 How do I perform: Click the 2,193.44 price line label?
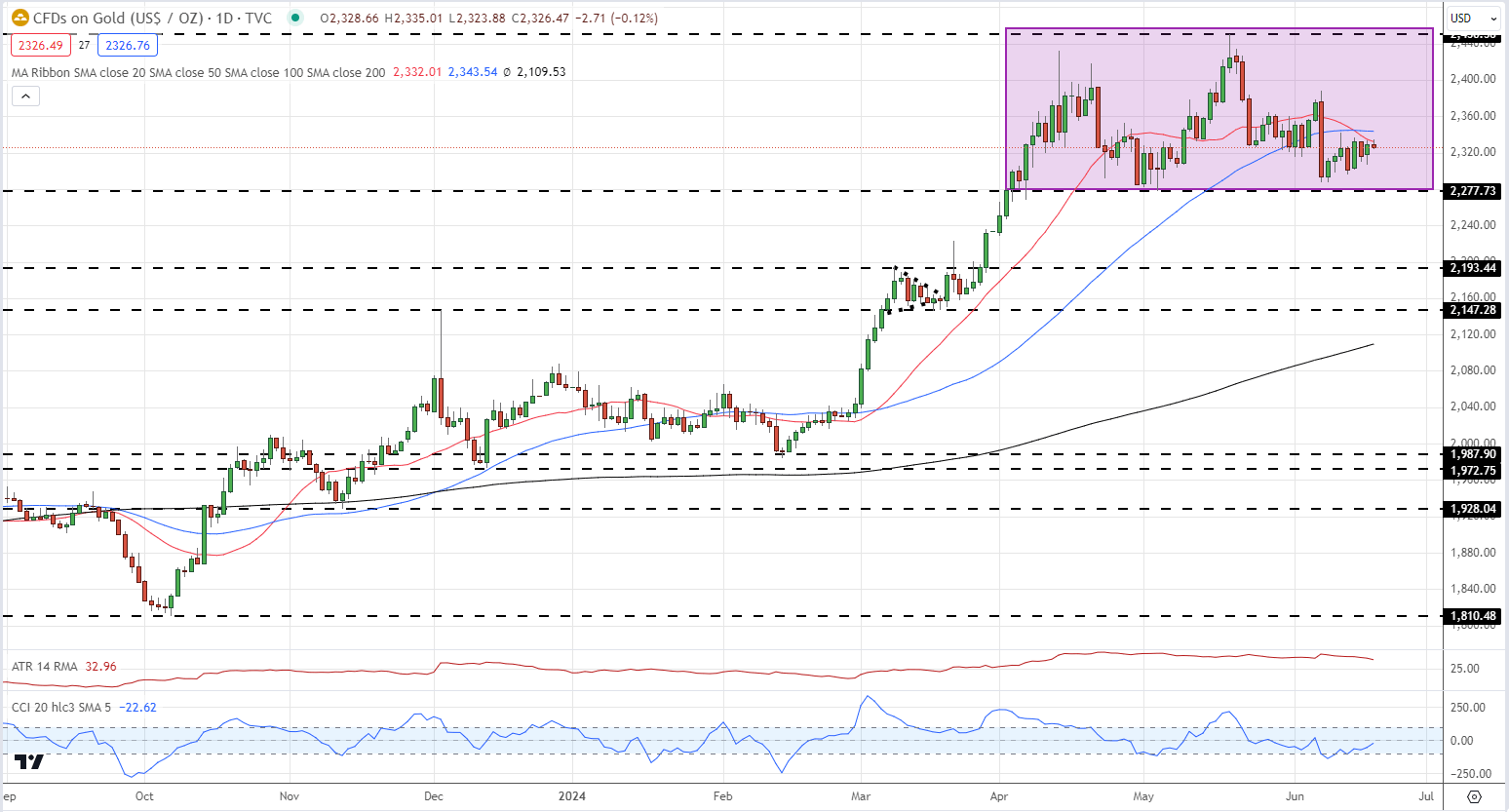pyautogui.click(x=1473, y=268)
